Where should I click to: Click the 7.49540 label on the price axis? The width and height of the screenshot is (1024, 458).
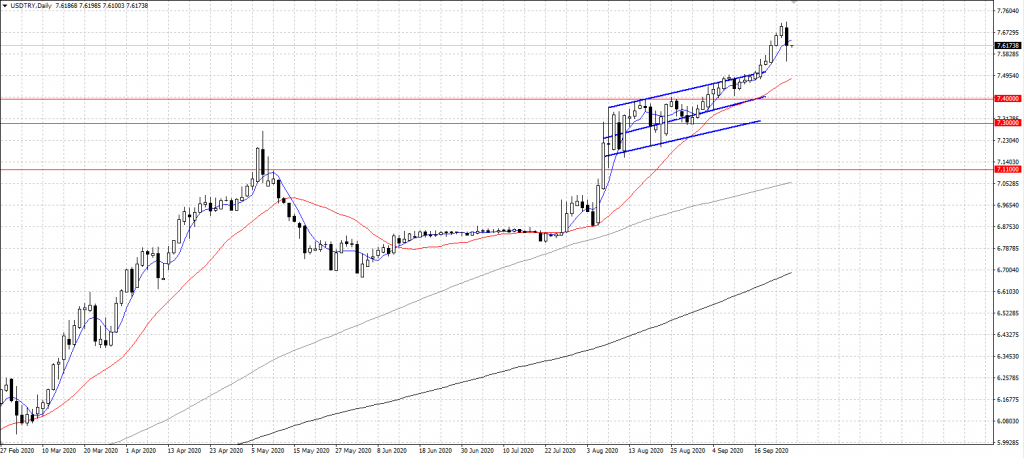point(1008,76)
